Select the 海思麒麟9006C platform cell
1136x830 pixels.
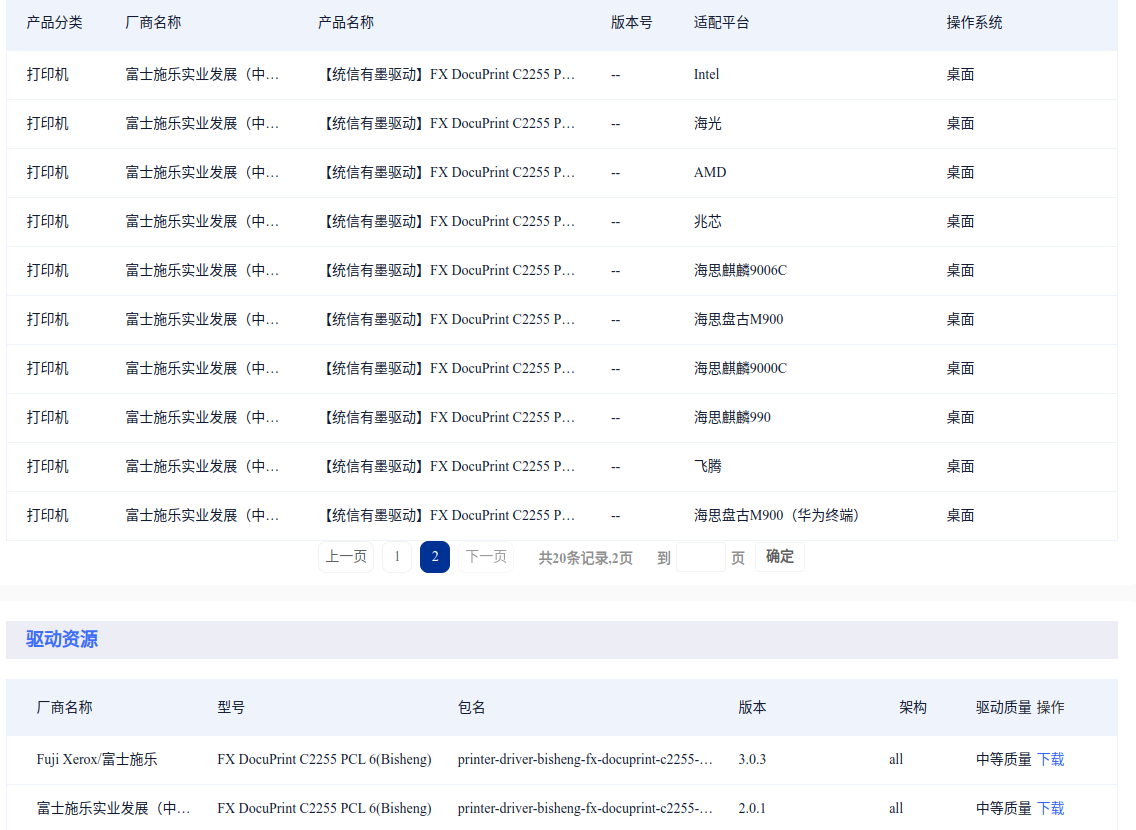tap(740, 270)
